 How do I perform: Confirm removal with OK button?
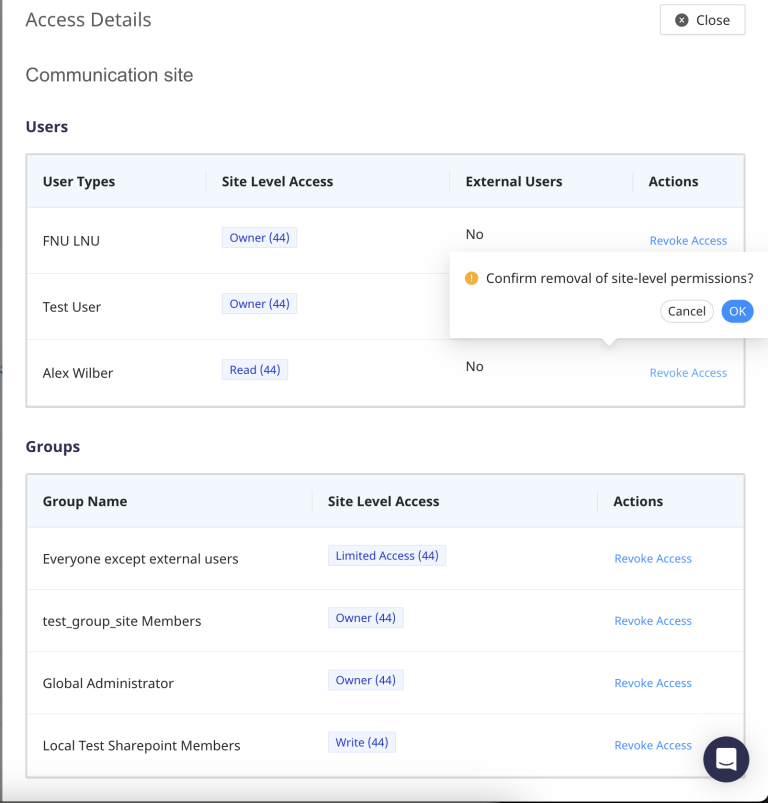tap(737, 311)
